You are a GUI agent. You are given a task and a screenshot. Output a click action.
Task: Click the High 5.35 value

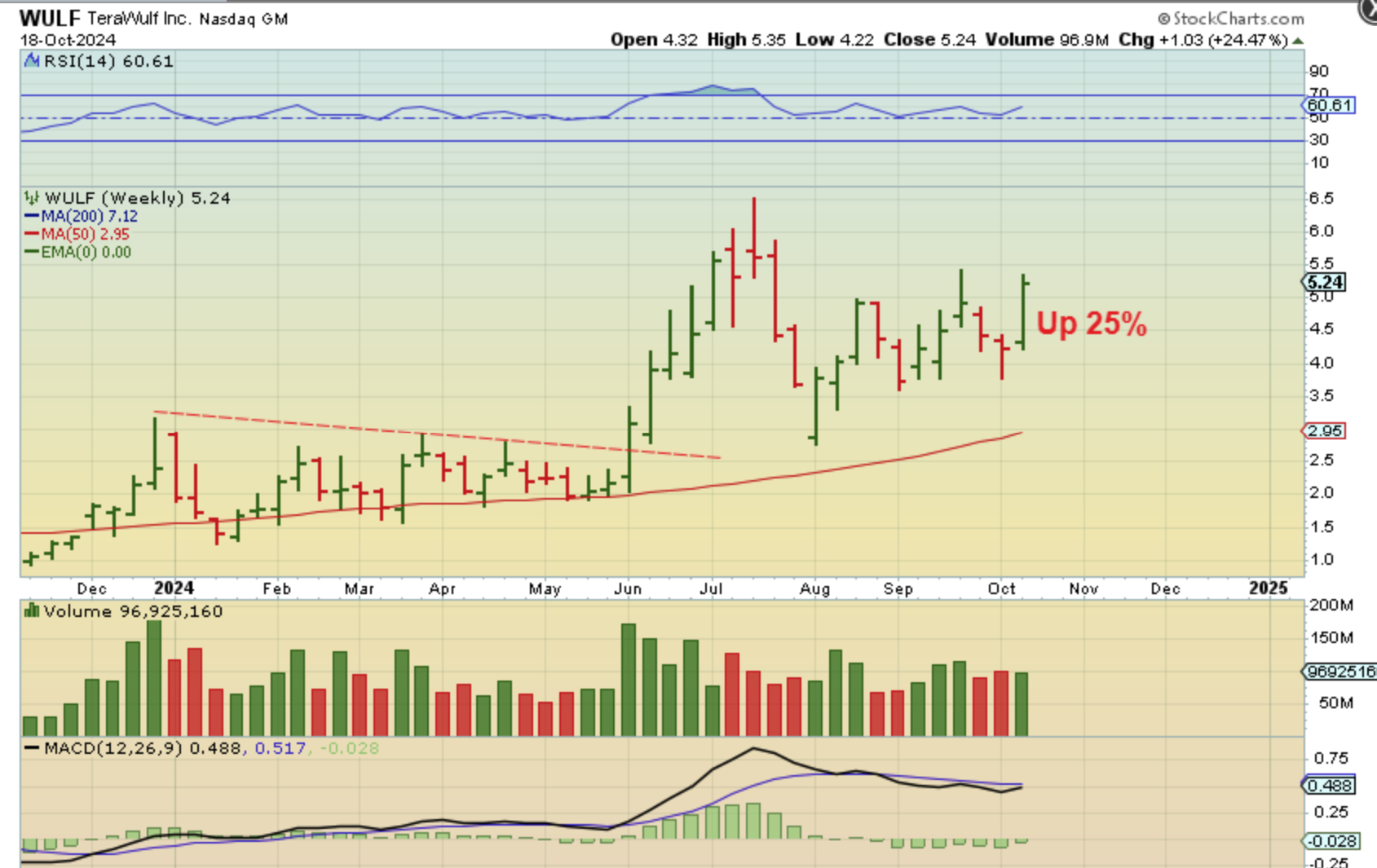click(x=747, y=40)
